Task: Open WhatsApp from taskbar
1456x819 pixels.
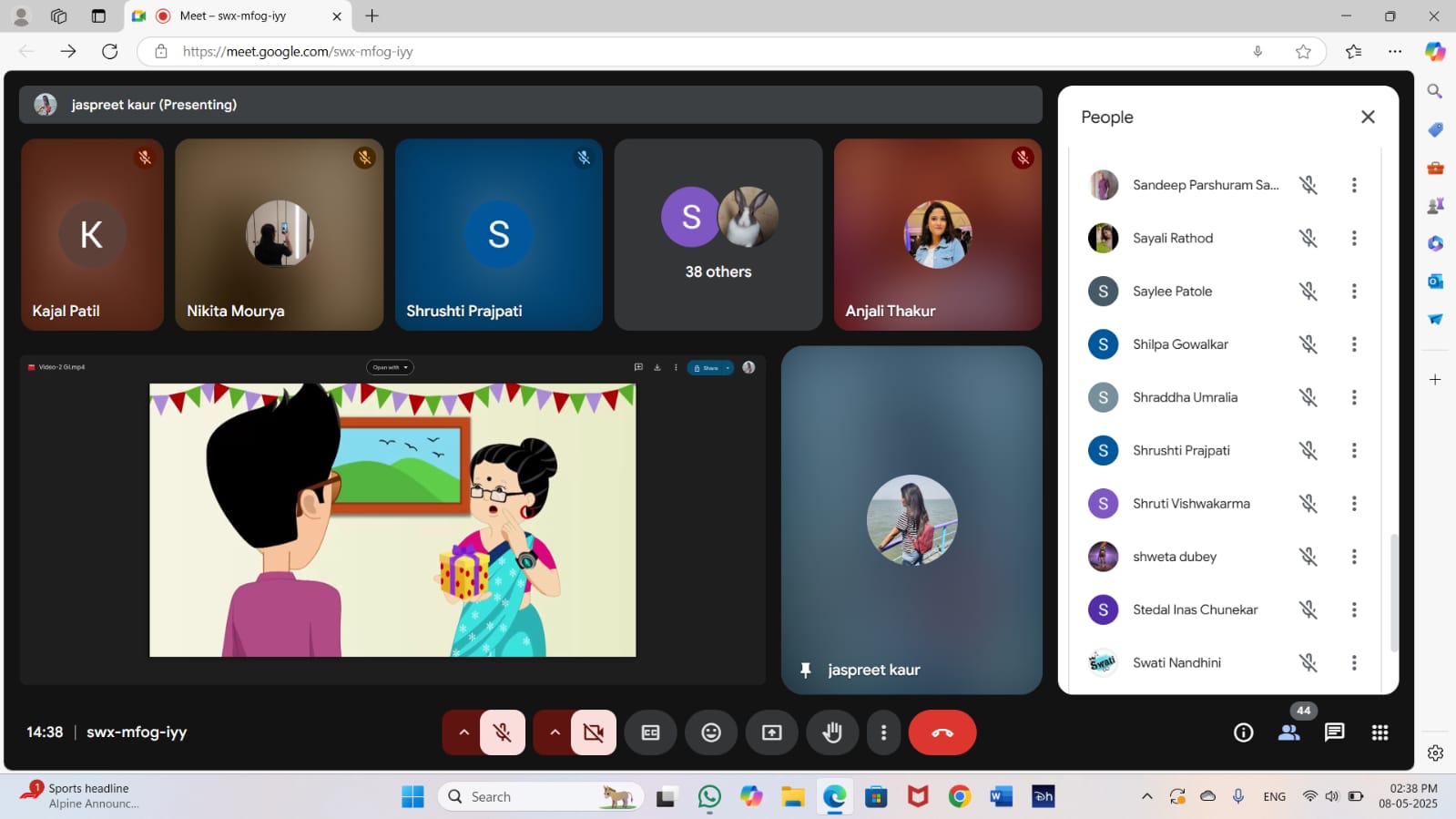Action: (x=709, y=796)
